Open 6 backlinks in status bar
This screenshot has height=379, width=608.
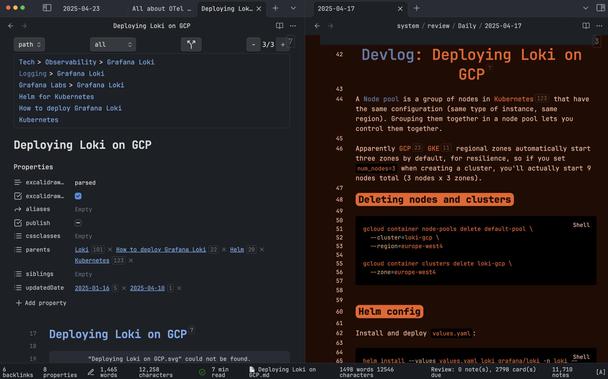click(x=17, y=372)
